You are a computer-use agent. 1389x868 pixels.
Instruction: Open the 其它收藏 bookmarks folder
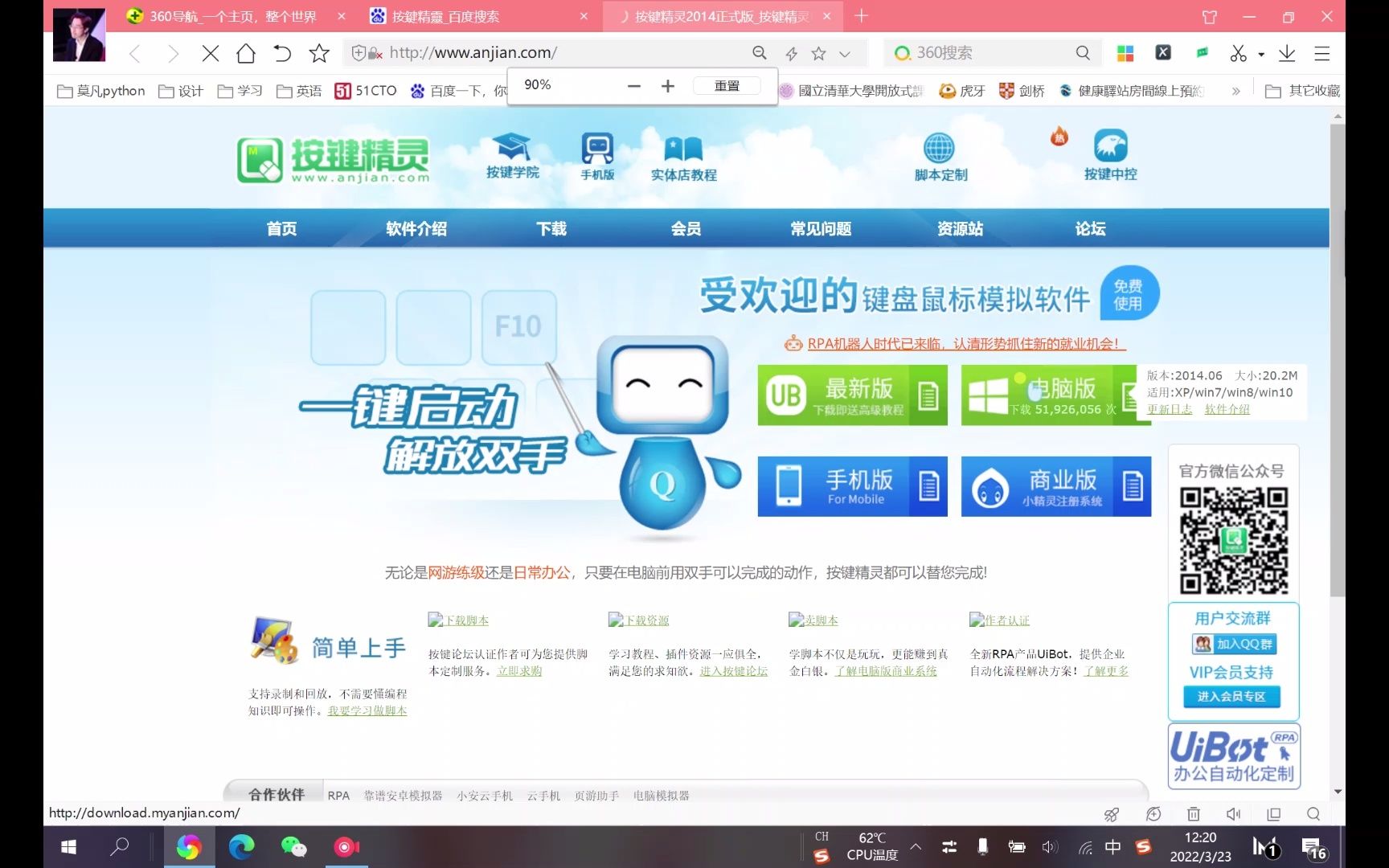[x=1303, y=91]
